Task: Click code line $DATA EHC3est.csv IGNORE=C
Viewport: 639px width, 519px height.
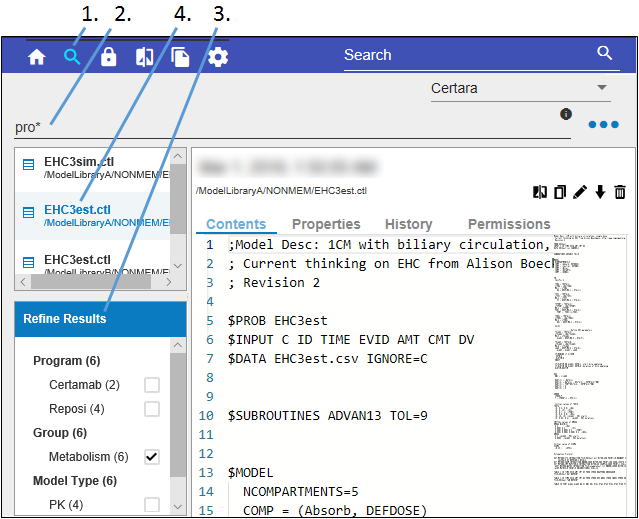Action: pos(328,358)
